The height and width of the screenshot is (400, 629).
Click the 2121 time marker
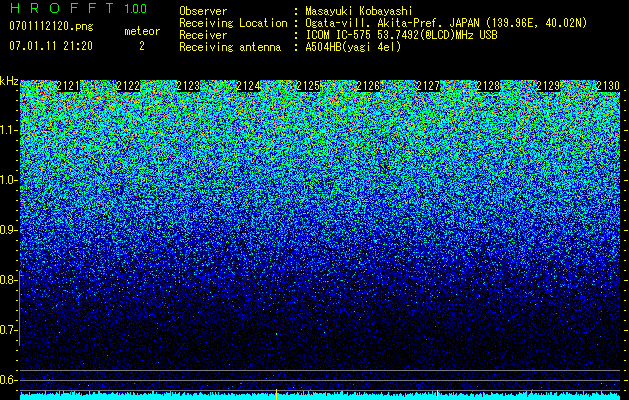[68, 86]
